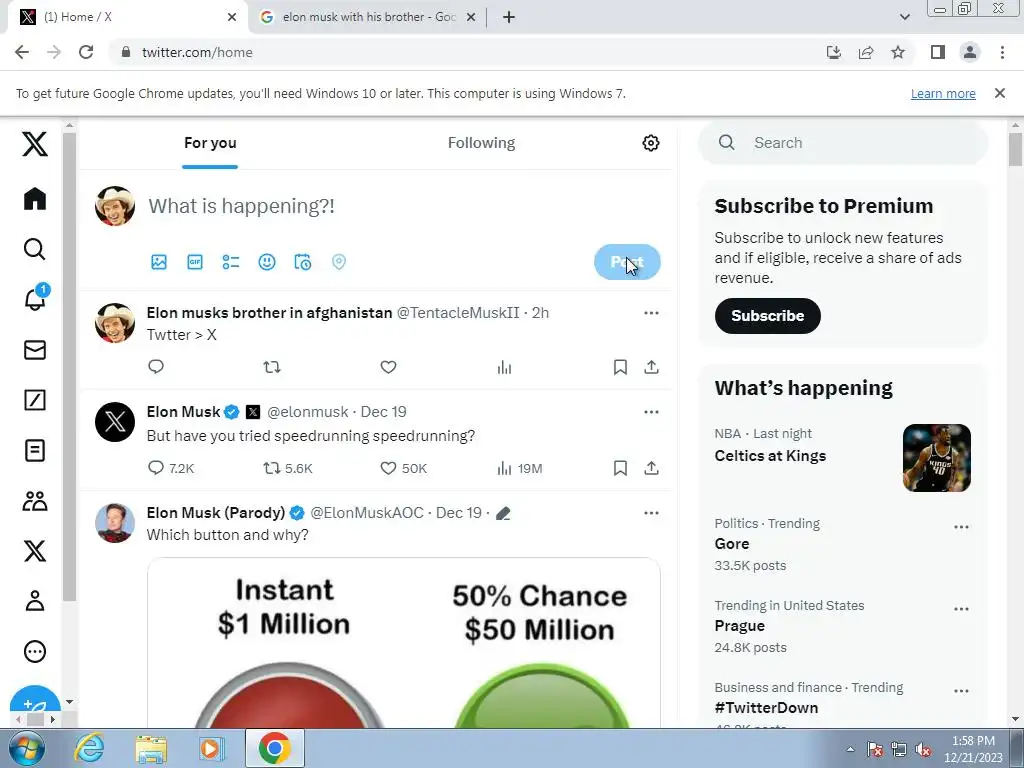Add a GIF to the post
This screenshot has width=1024, height=768.
pos(195,262)
